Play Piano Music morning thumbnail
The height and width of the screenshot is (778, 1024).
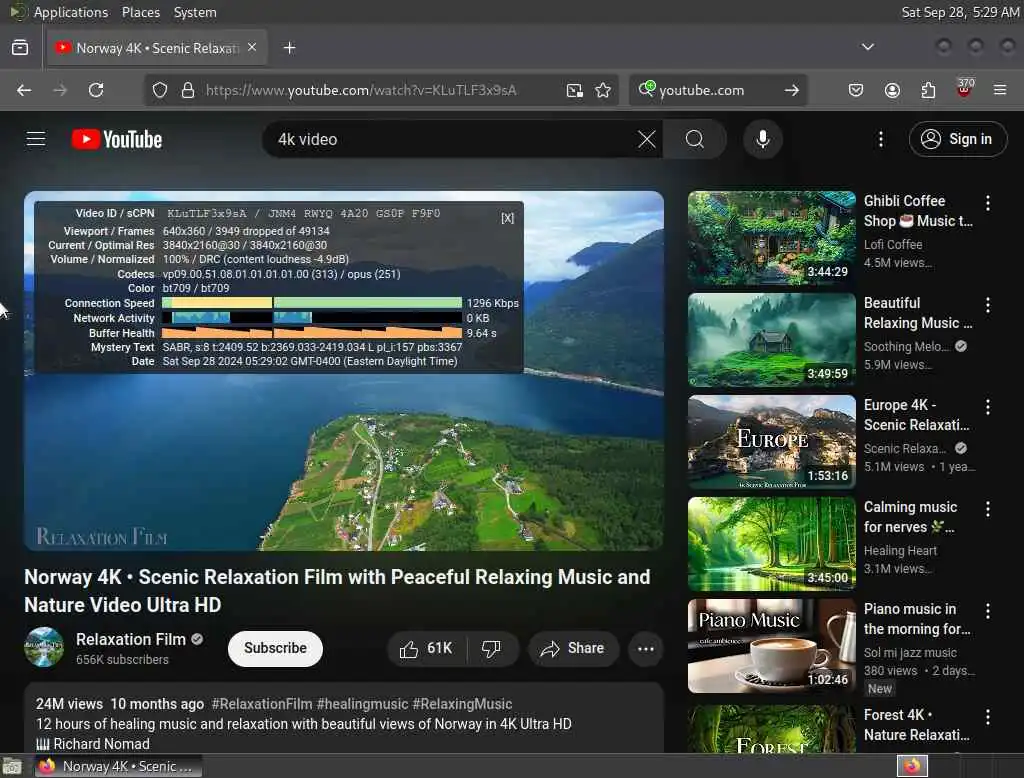[x=771, y=646]
